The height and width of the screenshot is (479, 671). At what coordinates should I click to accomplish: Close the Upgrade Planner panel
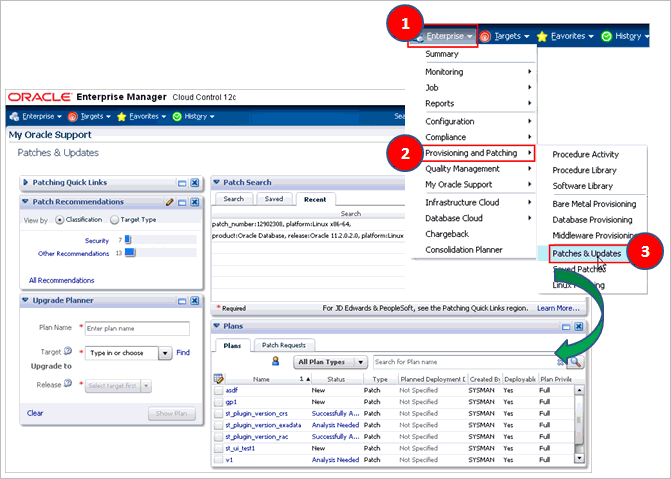point(195,301)
